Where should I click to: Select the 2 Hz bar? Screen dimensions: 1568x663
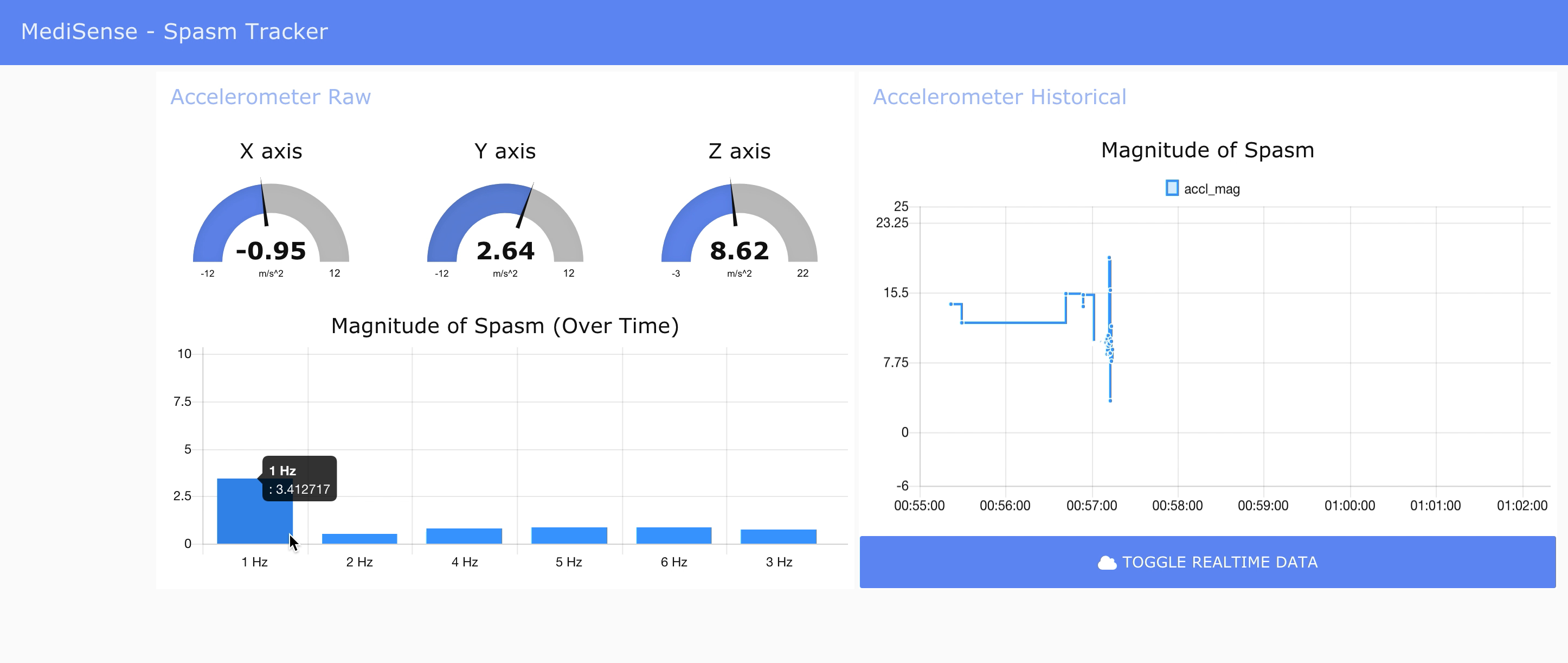359,539
